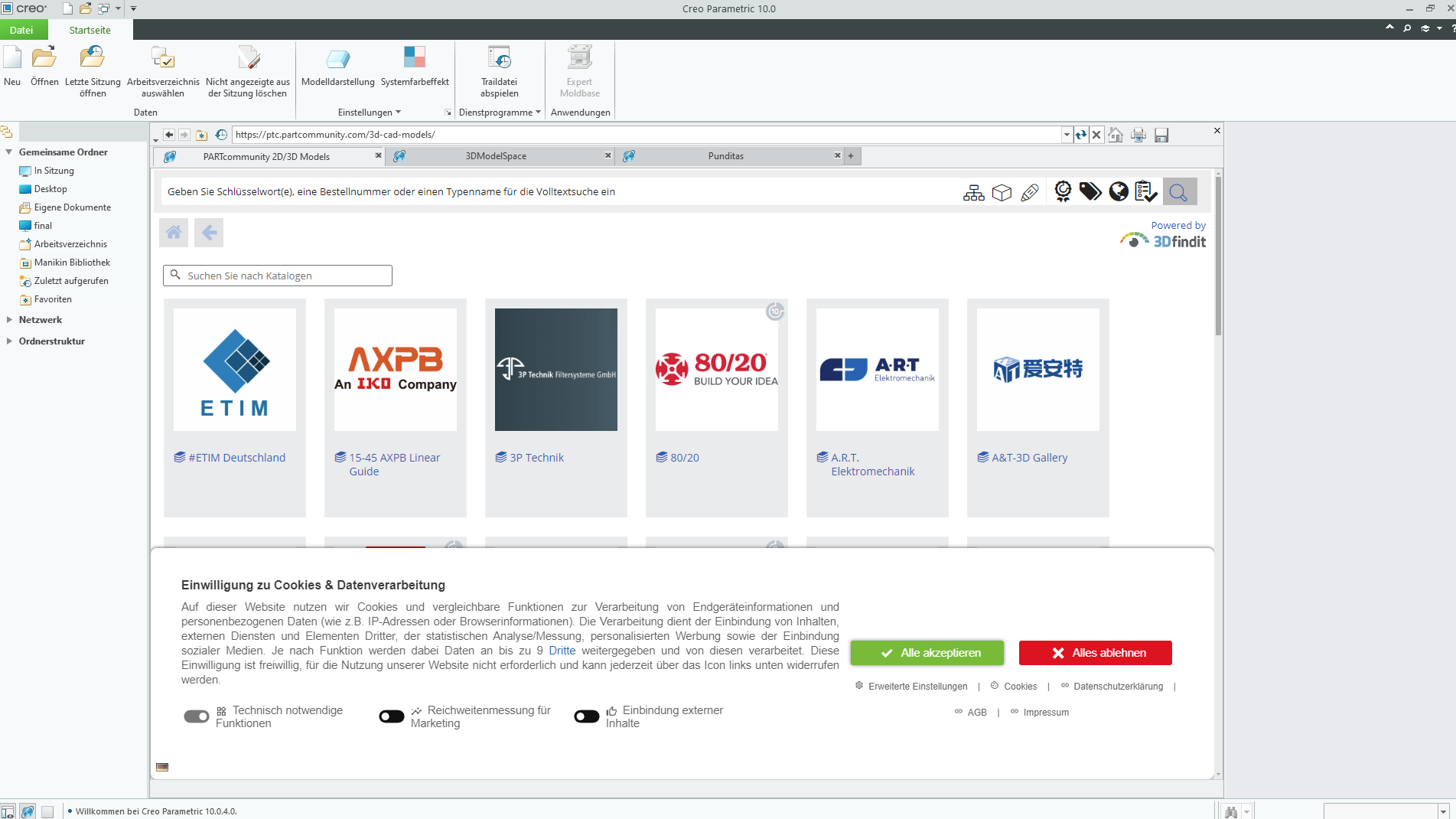Image resolution: width=1456 pixels, height=819 pixels.
Task: Open Einstellungen group dropdown
Action: coord(370,113)
